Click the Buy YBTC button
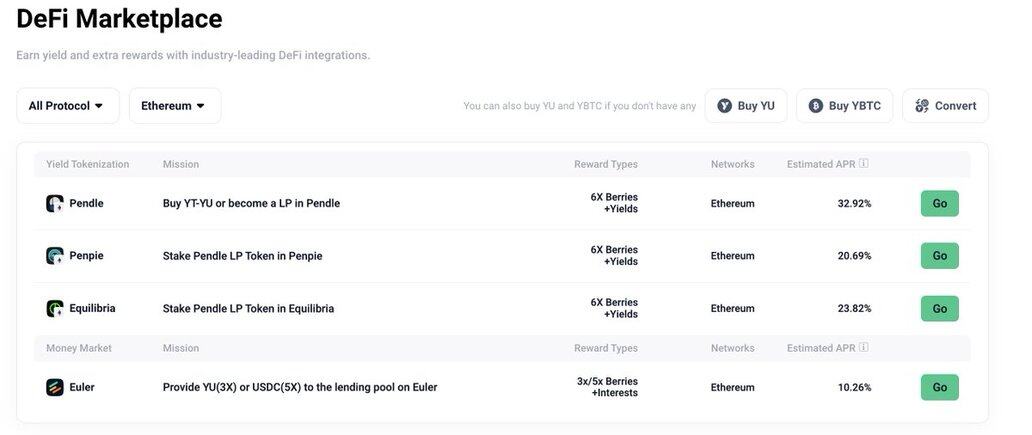This screenshot has width=1032, height=435. 844,106
